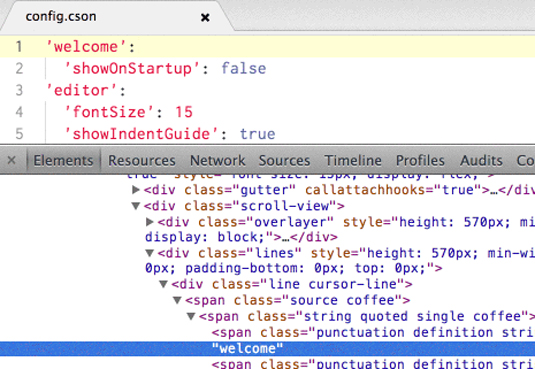Expand the gutter div node
The width and height of the screenshot is (535, 369).
point(136,189)
